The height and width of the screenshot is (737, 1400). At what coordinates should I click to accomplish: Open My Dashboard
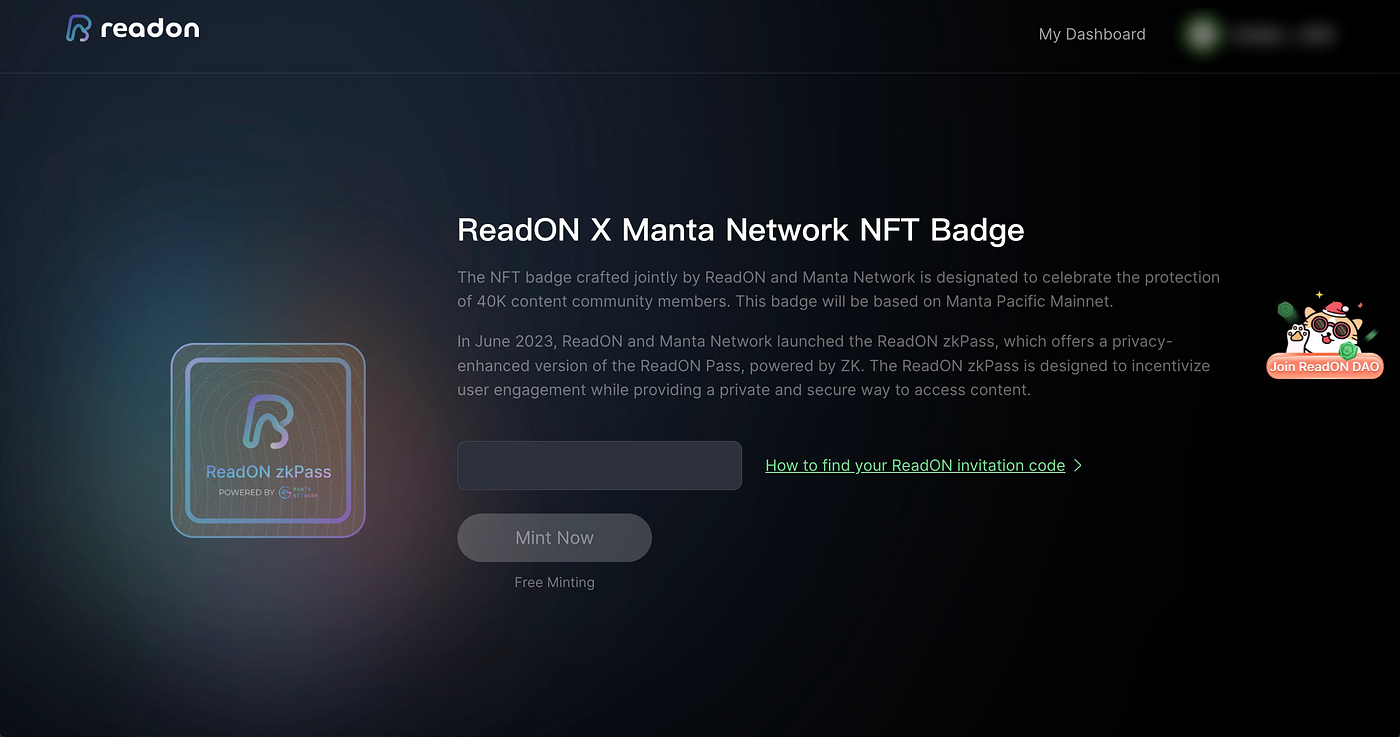pos(1091,34)
